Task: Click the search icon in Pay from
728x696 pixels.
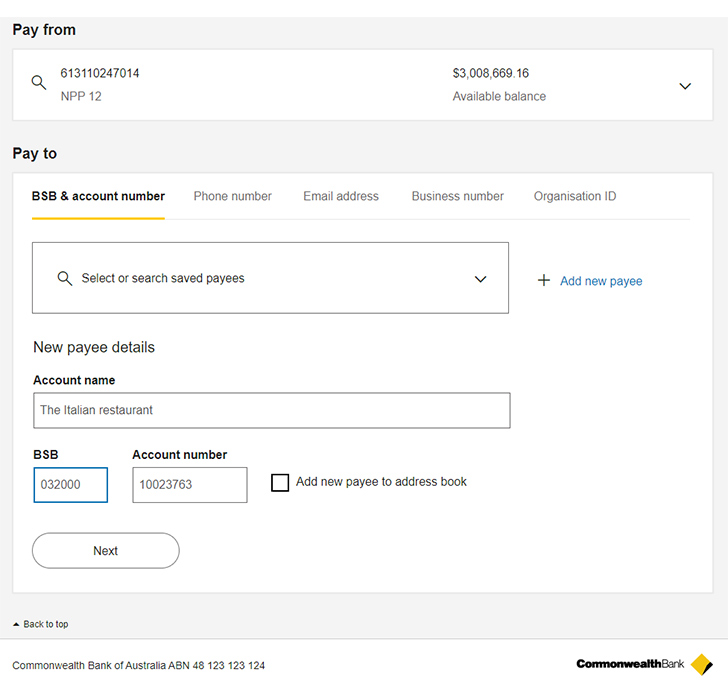Action: [39, 84]
